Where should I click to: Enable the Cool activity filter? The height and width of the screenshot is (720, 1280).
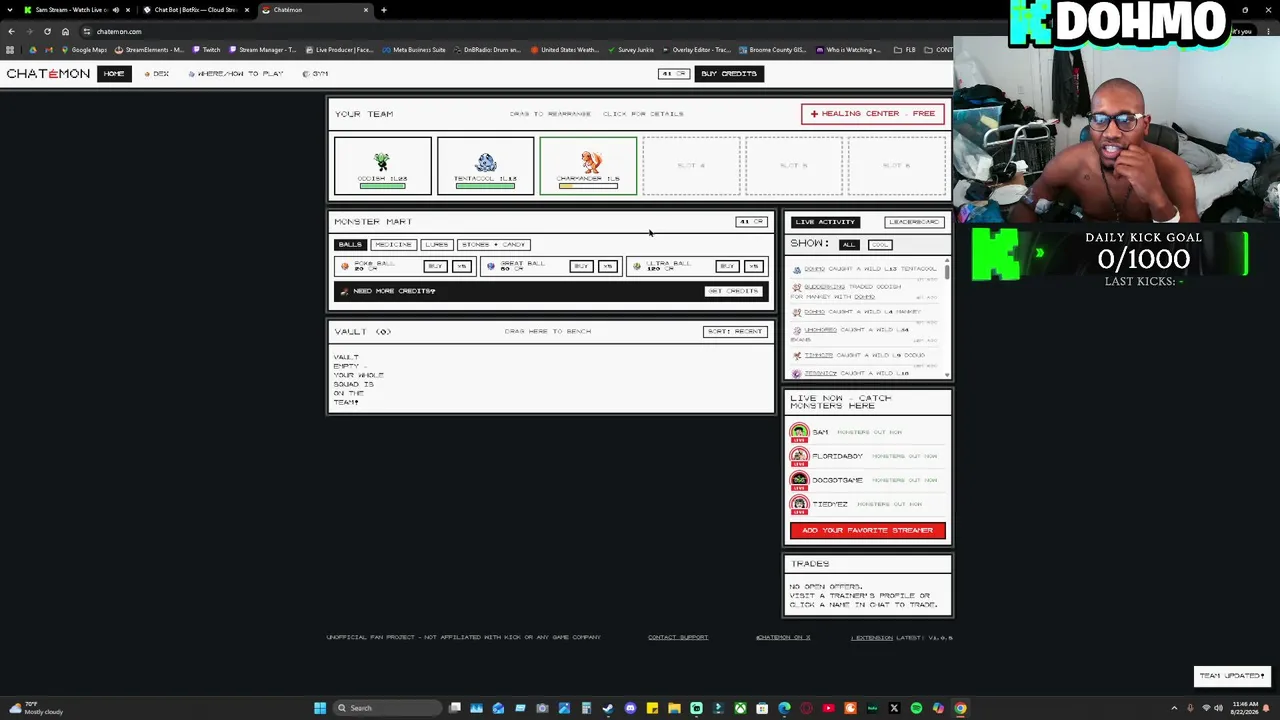tap(880, 244)
